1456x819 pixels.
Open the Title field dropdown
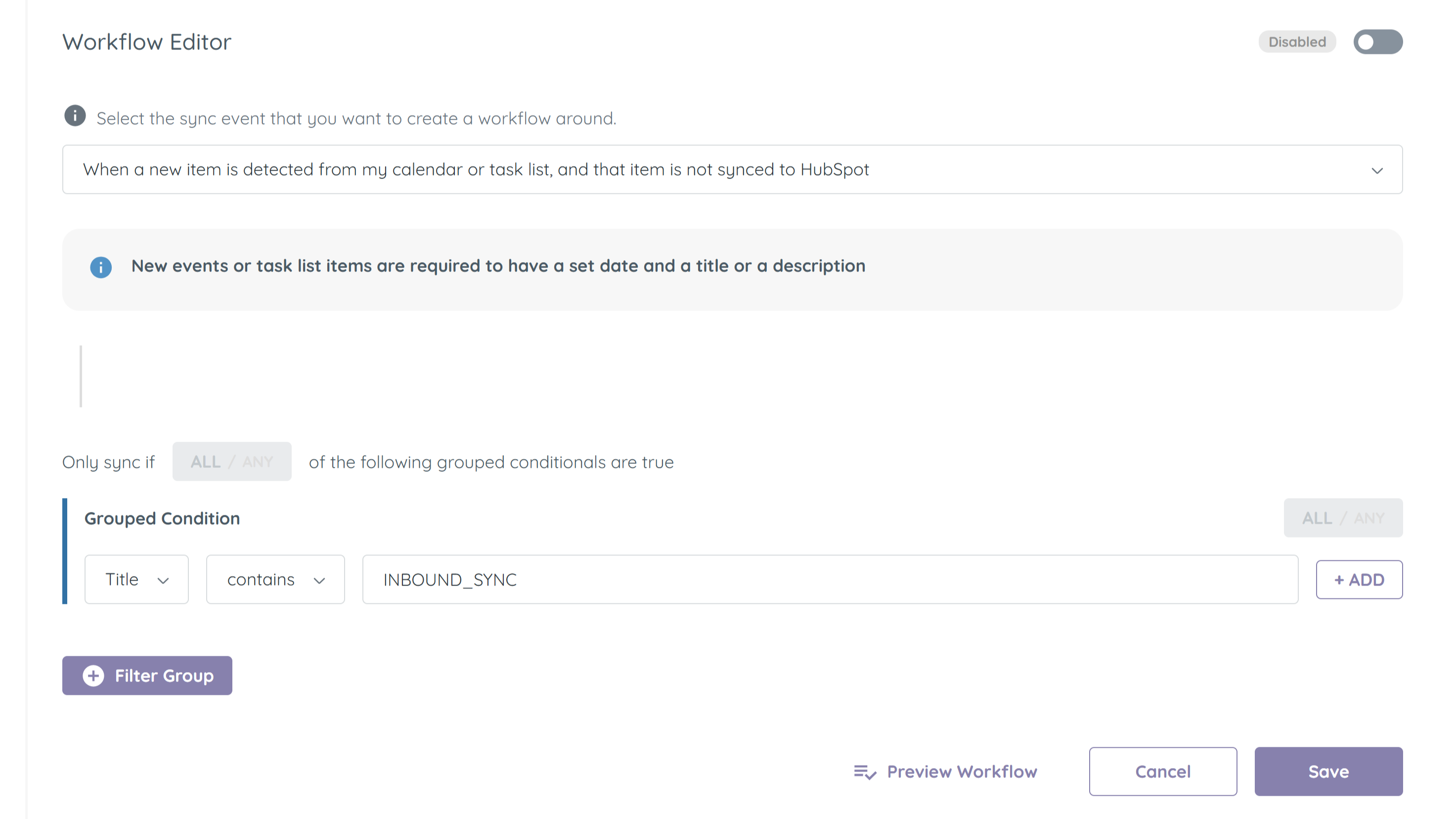[136, 579]
